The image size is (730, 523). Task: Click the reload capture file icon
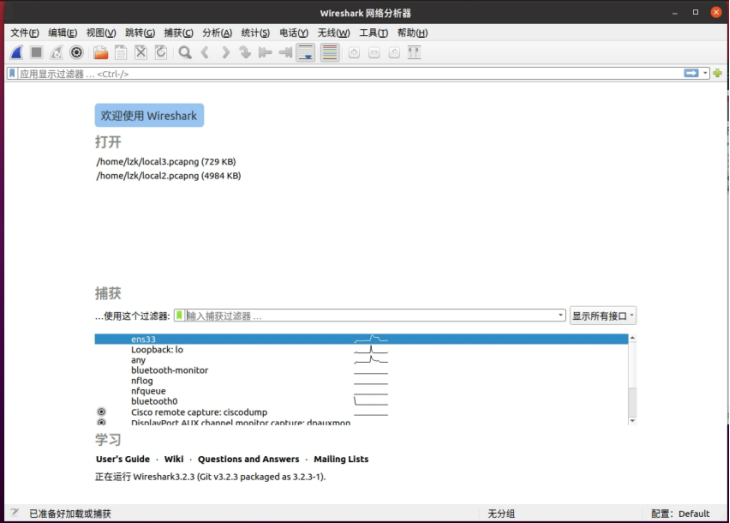[161, 53]
